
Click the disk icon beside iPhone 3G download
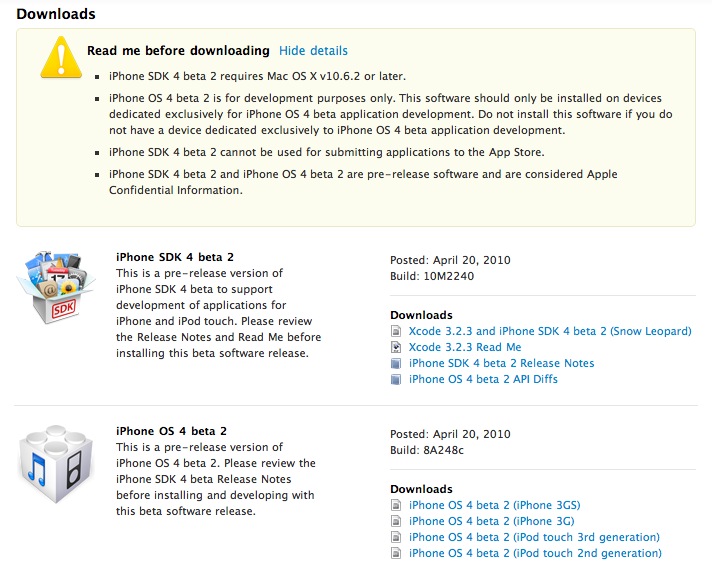(x=397, y=521)
